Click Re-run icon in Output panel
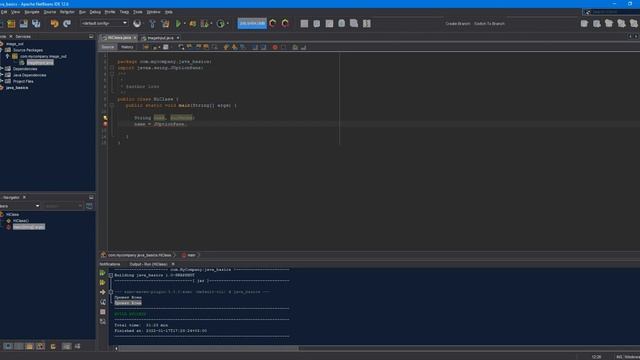The width and height of the screenshot is (640, 360). click(102, 273)
